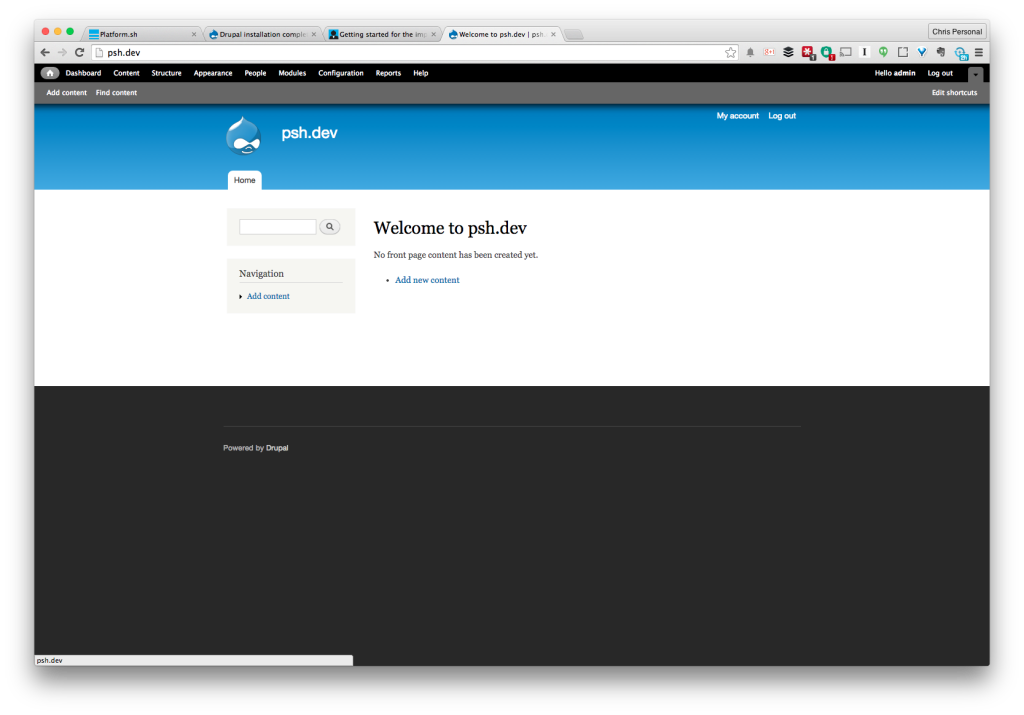Open the Buffer stacked layers extension
The height and width of the screenshot is (715, 1024).
pyautogui.click(x=788, y=52)
